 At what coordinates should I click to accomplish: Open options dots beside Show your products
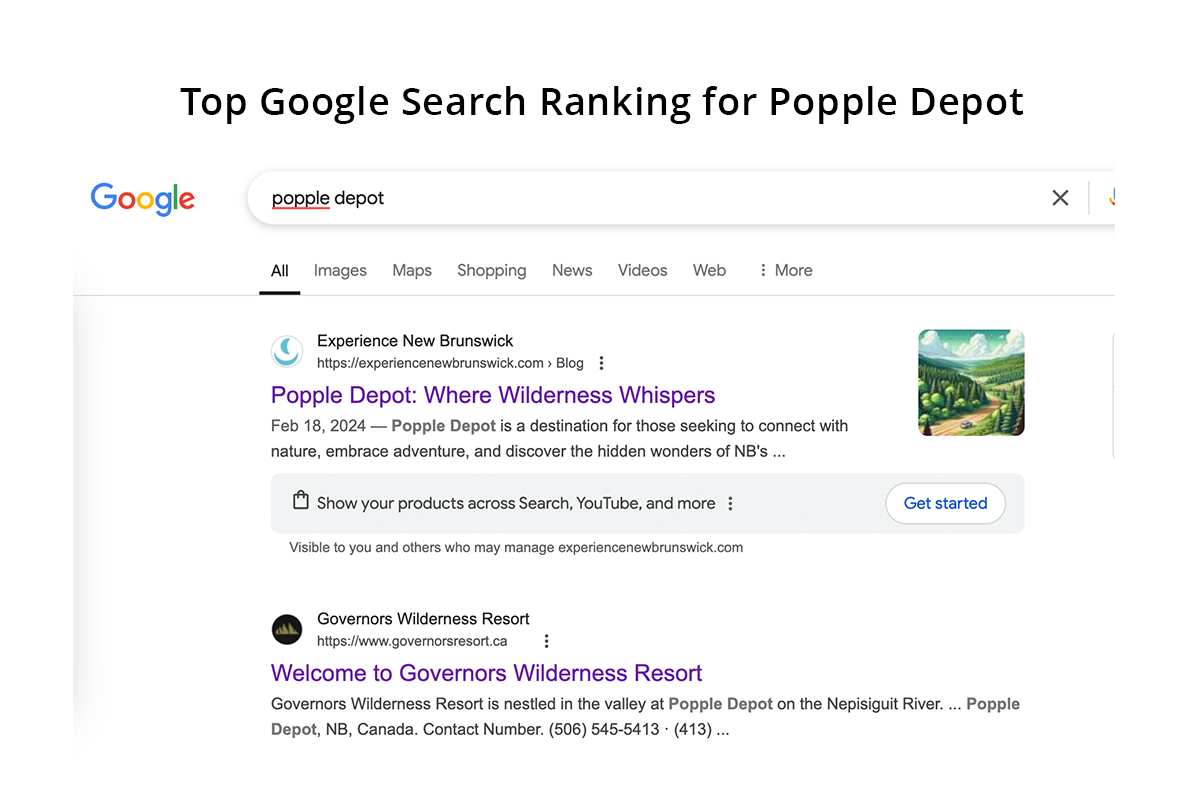point(731,503)
